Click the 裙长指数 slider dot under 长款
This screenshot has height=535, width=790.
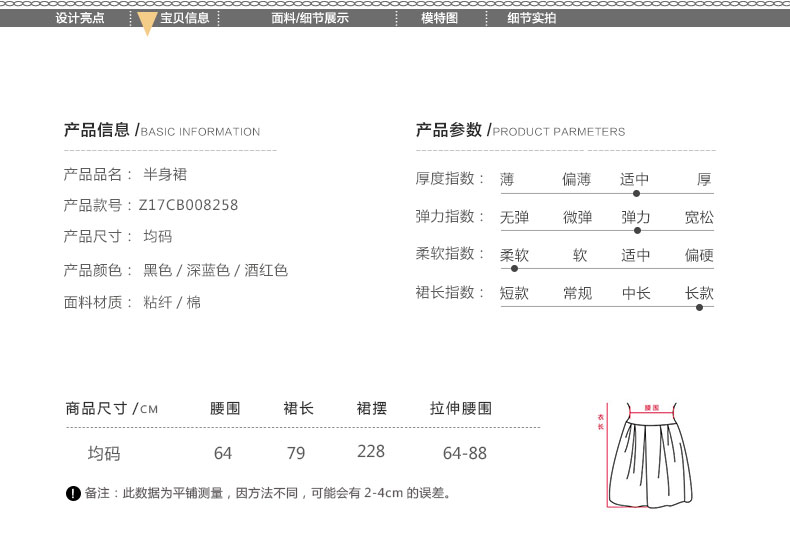699,306
